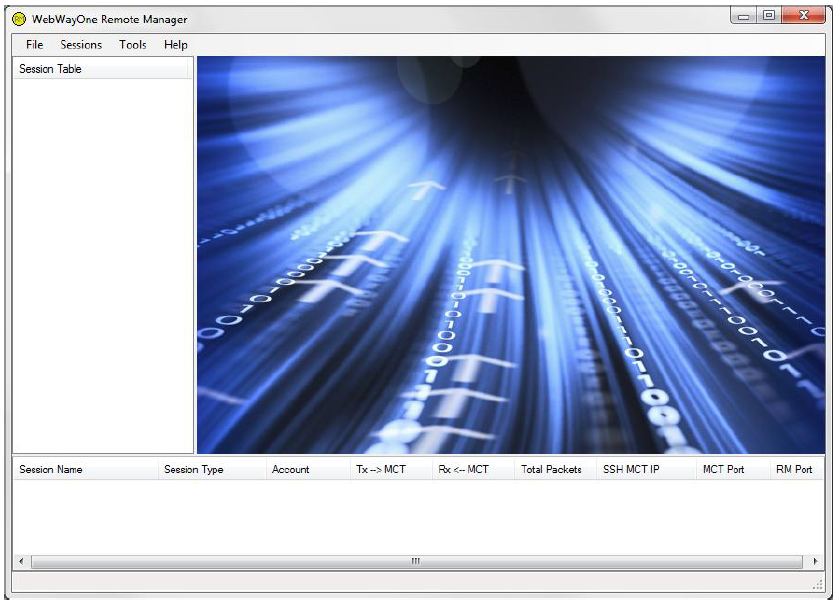Minimize the Remote Manager window
The image size is (835, 601).
click(x=743, y=16)
